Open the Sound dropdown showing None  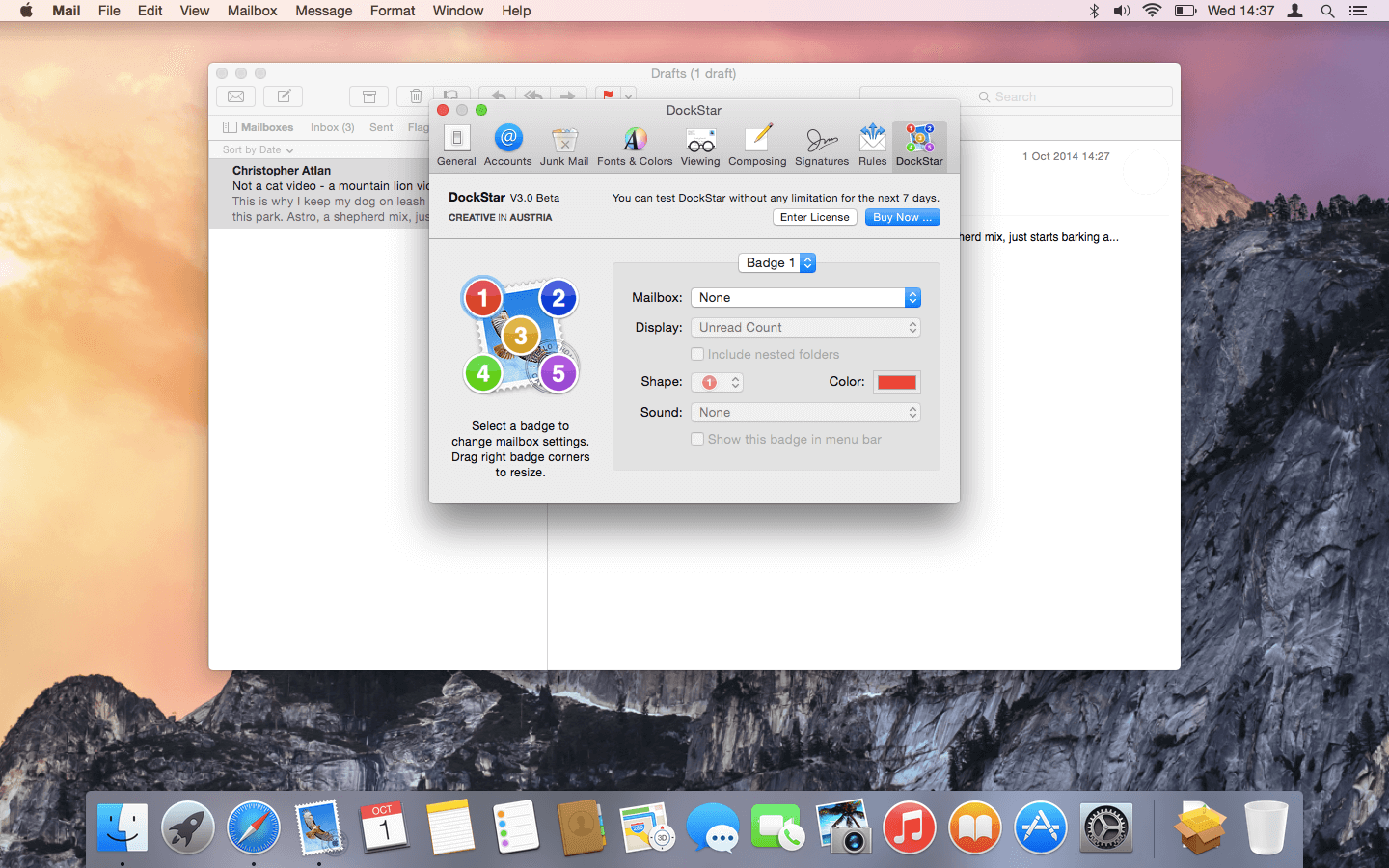coord(805,412)
